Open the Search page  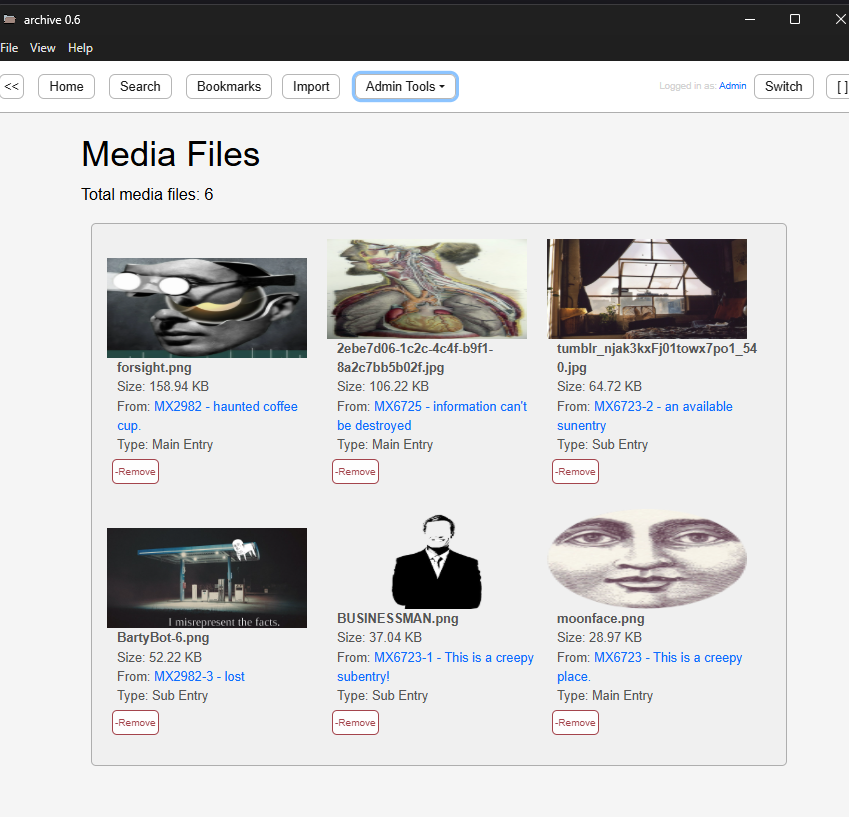tap(140, 86)
